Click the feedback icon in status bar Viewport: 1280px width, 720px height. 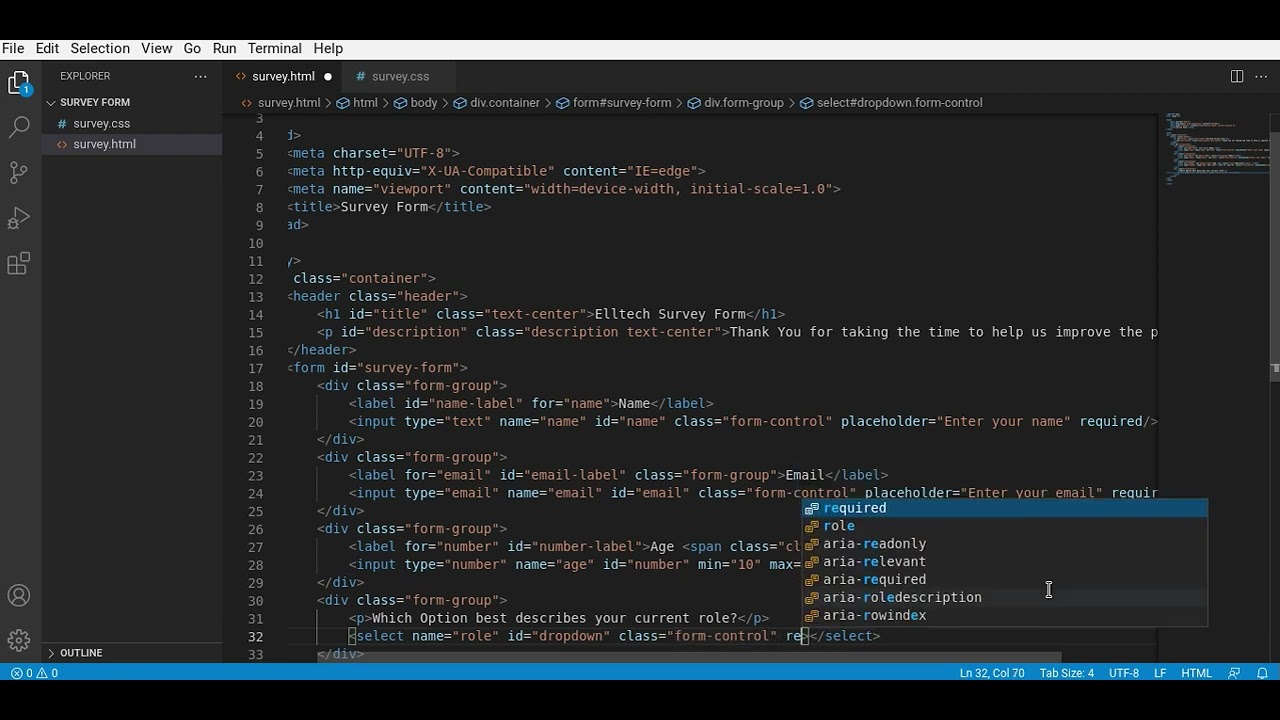point(1234,673)
